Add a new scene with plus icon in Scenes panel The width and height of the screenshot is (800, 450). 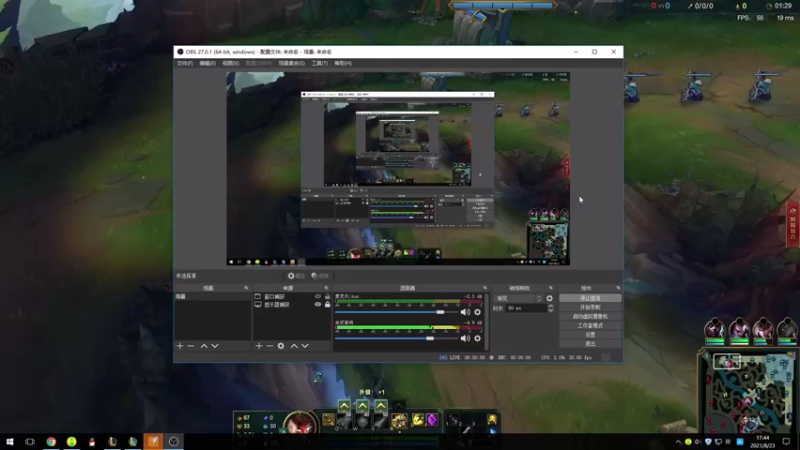[x=180, y=346]
